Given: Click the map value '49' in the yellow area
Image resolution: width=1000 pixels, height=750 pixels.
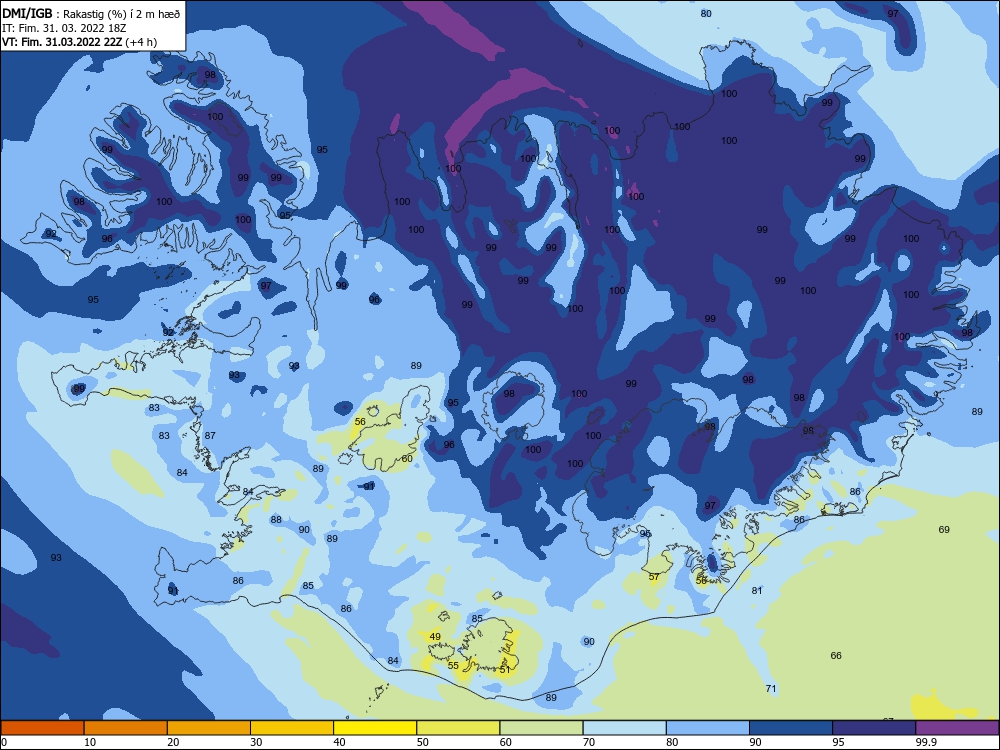Looking at the screenshot, I should [x=435, y=636].
